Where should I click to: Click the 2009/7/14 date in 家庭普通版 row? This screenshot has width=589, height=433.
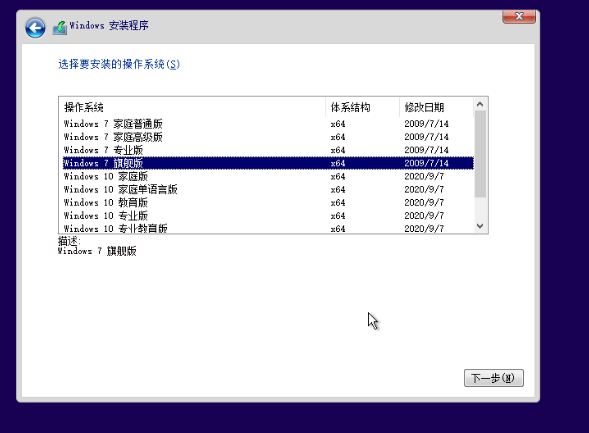[x=426, y=124]
